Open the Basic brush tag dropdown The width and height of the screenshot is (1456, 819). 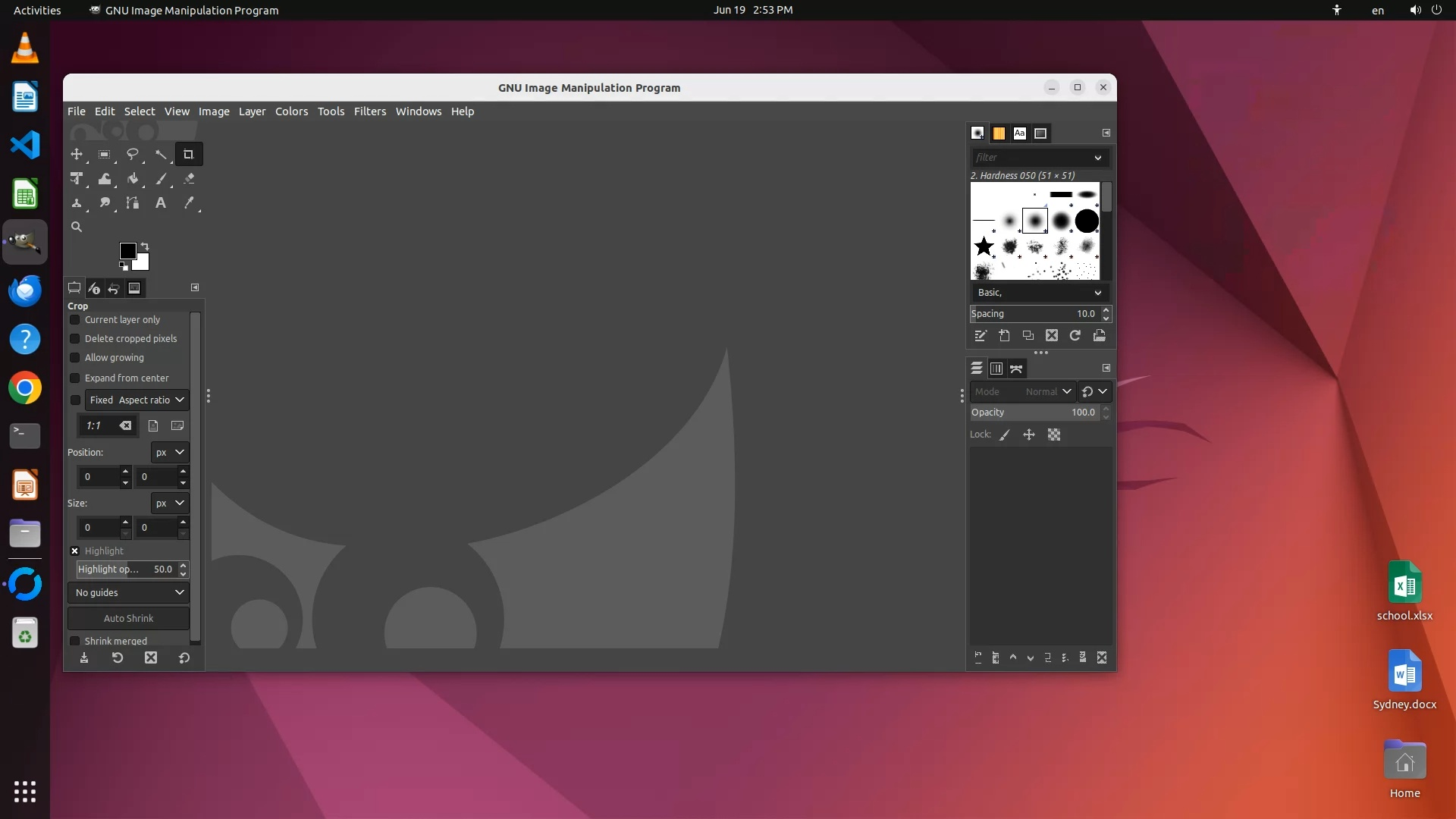point(1039,293)
